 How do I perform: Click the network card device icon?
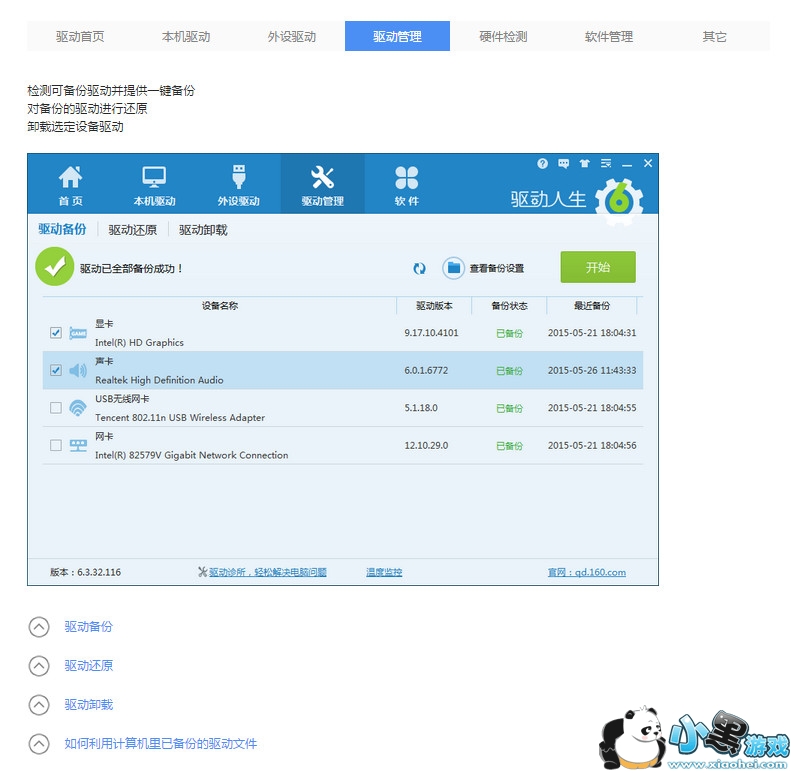tap(78, 446)
